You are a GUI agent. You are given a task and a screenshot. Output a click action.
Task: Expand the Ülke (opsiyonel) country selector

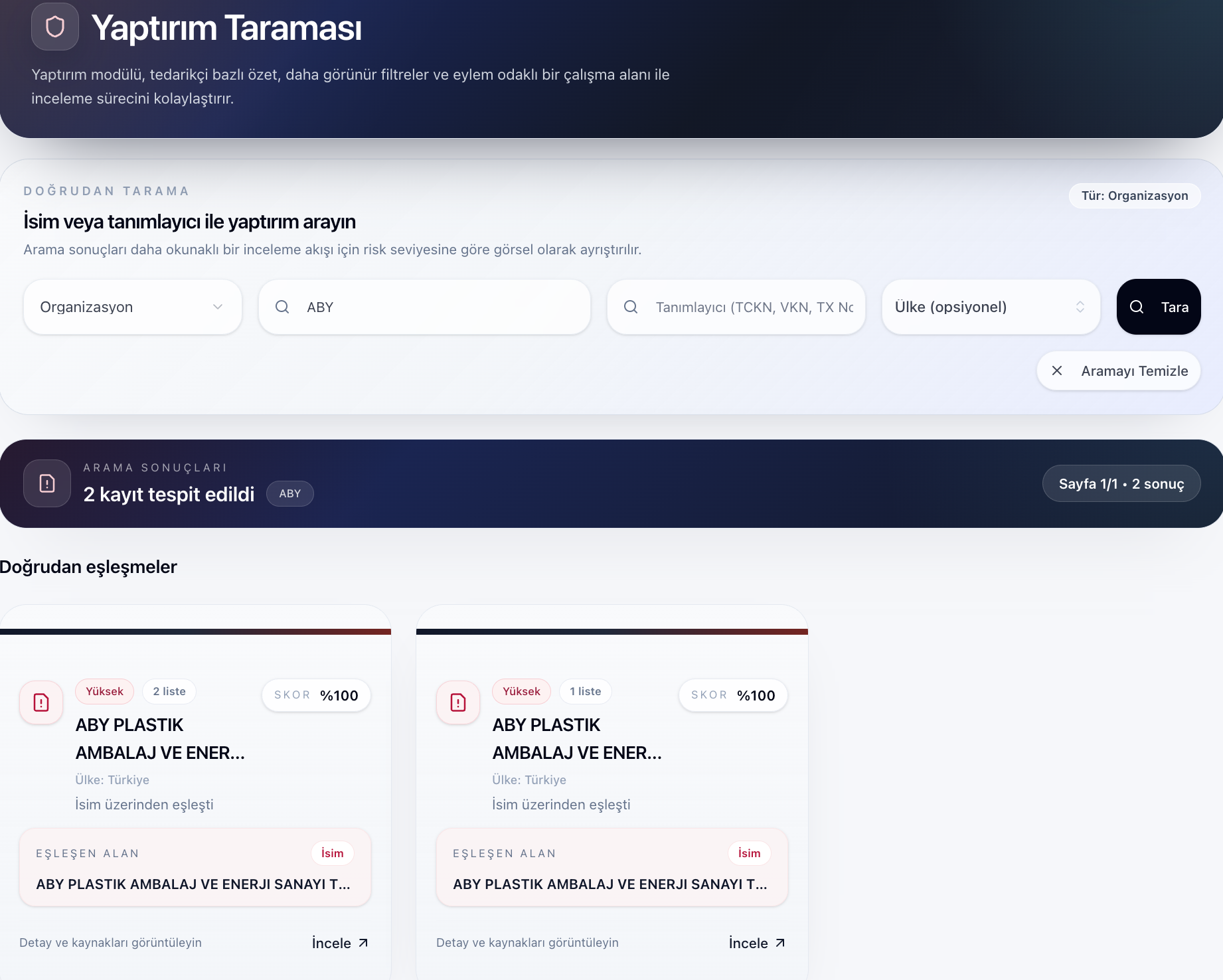(991, 307)
